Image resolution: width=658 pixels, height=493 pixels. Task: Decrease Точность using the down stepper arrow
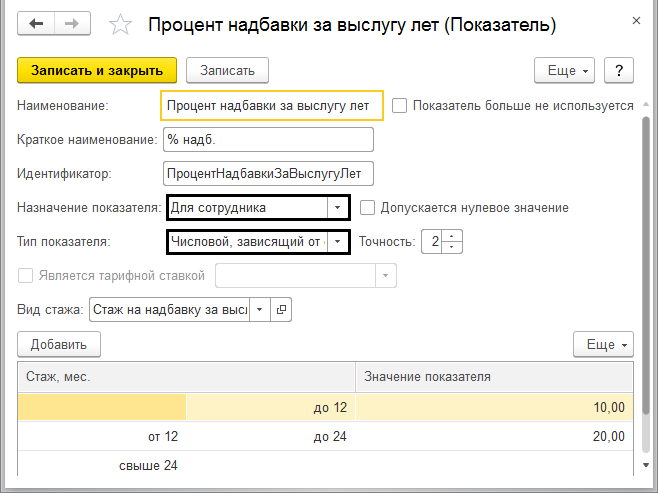tap(452, 247)
